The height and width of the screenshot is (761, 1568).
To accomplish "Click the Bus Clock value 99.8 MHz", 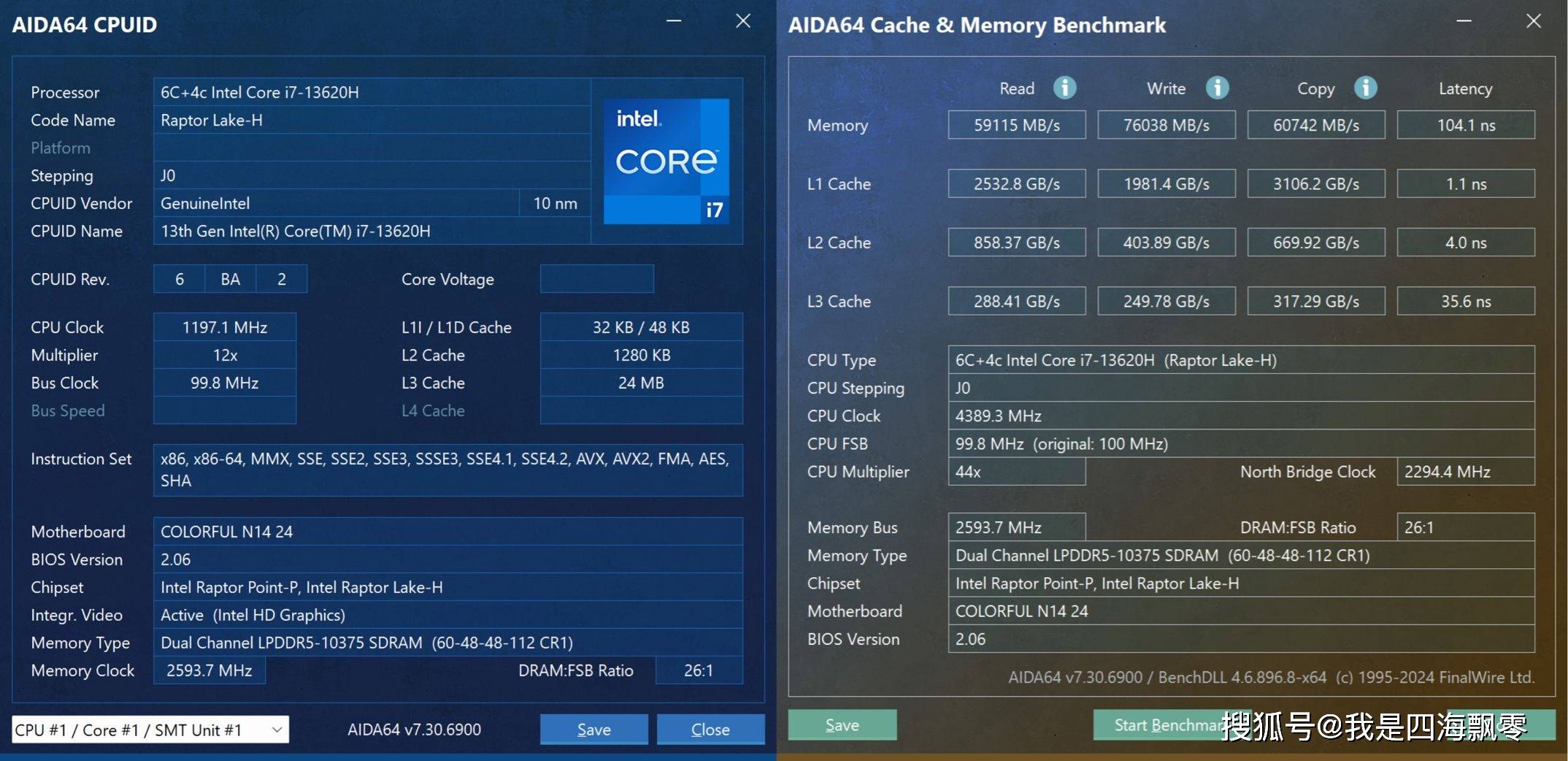I will point(225,383).
